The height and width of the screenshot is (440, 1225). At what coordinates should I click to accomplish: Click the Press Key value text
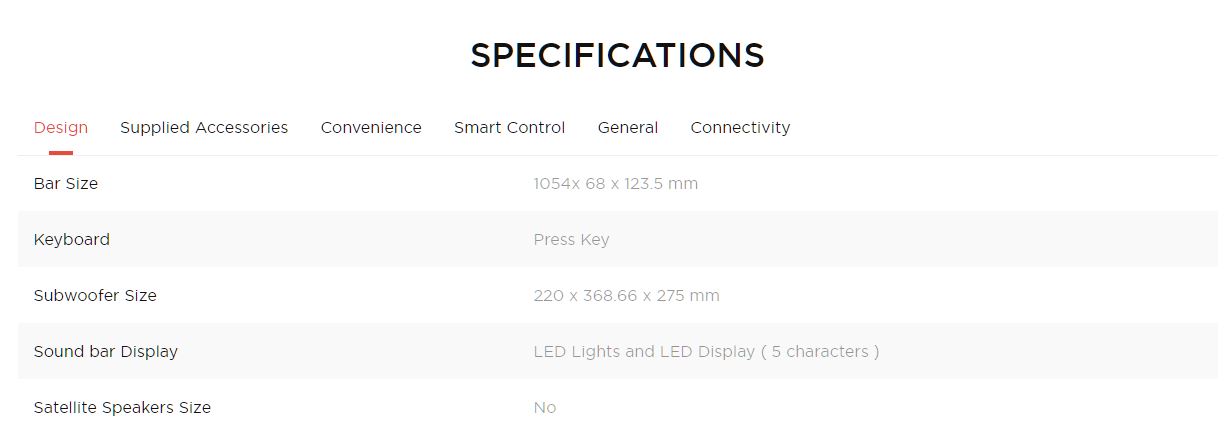click(571, 240)
